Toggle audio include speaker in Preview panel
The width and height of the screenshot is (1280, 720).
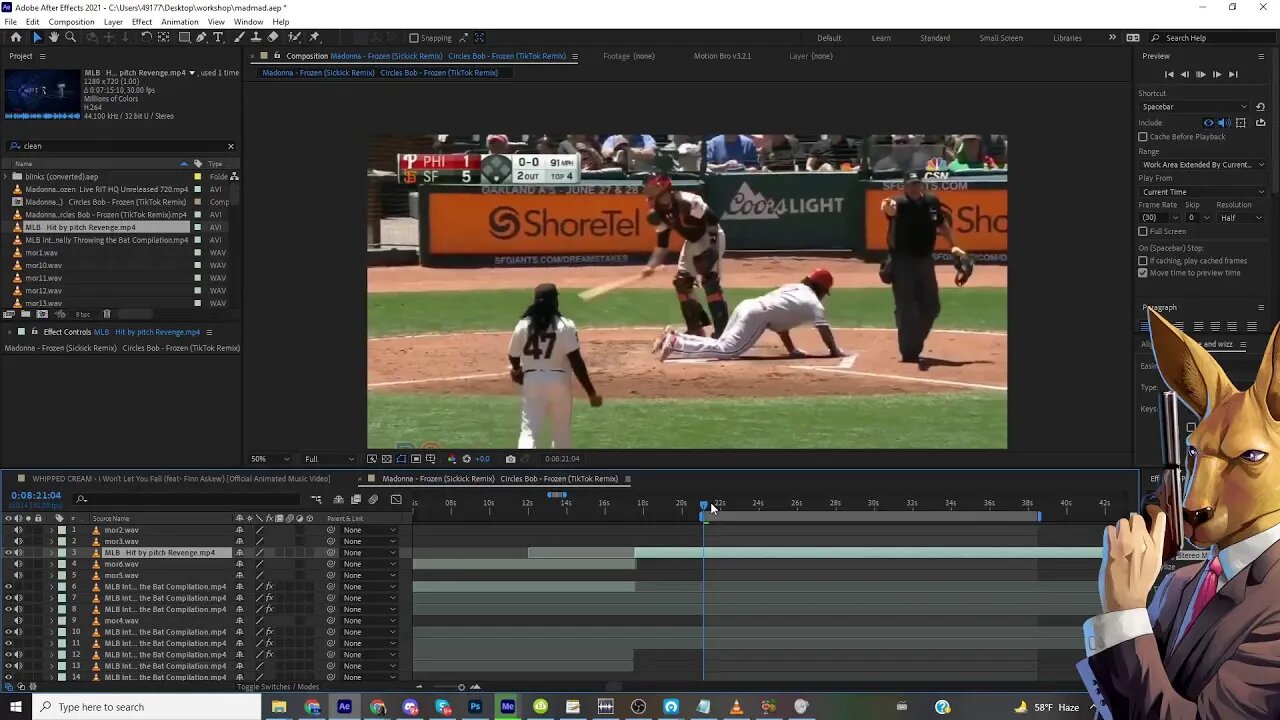[x=1224, y=123]
